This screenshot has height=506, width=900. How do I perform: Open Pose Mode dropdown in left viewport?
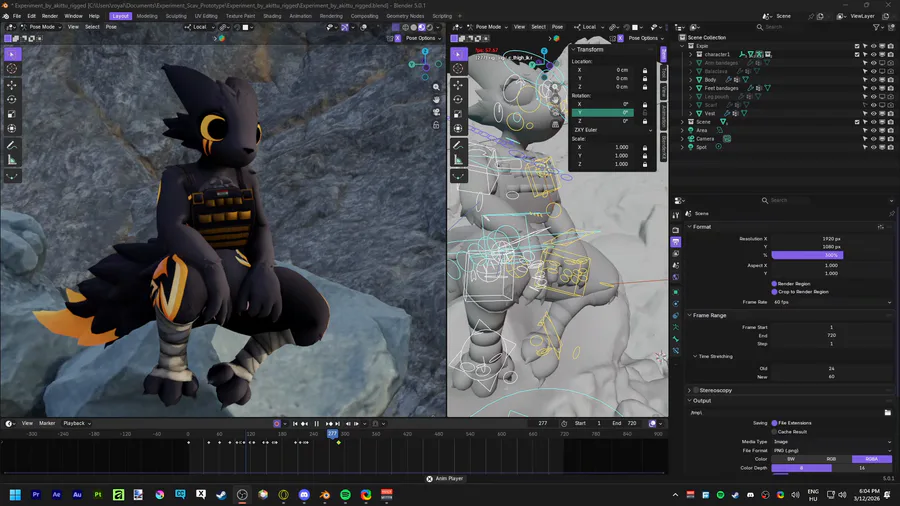pyautogui.click(x=41, y=27)
